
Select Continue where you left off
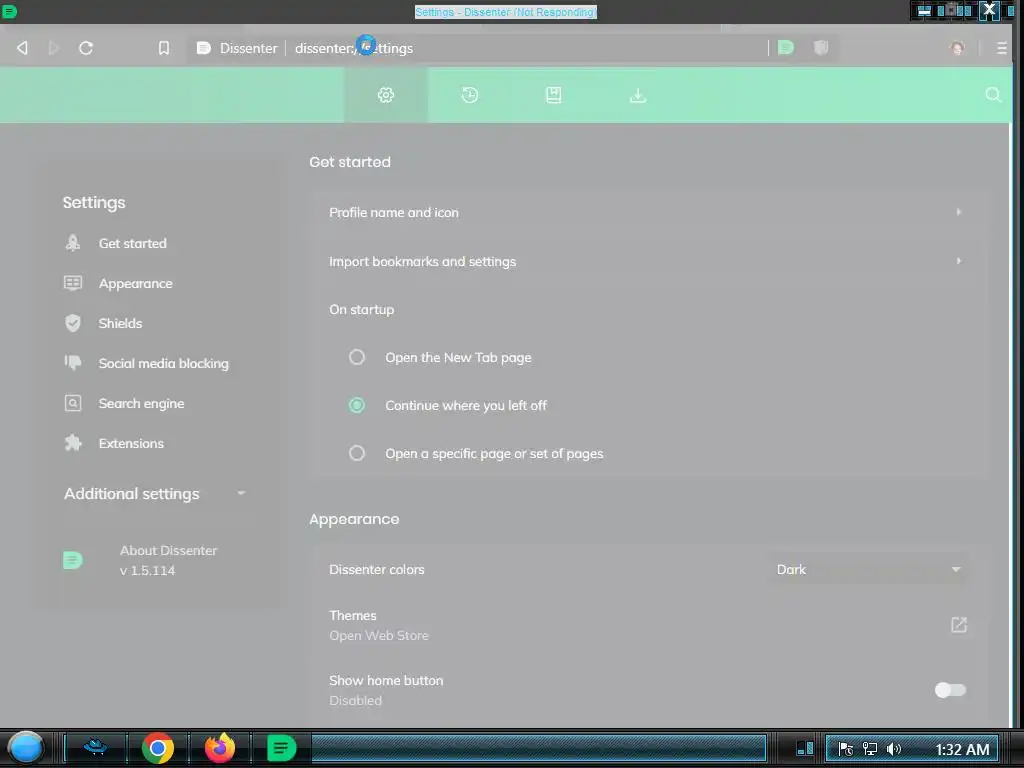point(357,405)
